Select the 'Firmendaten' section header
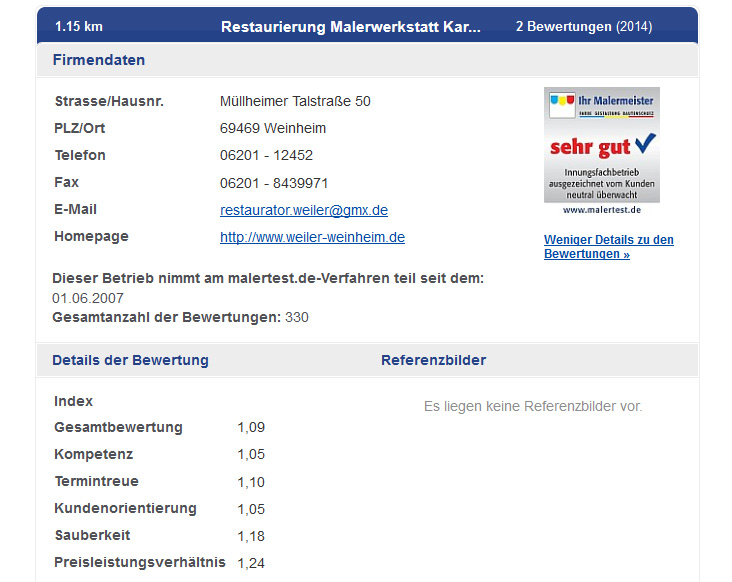Screen dimensions: 732x582 coord(98,60)
